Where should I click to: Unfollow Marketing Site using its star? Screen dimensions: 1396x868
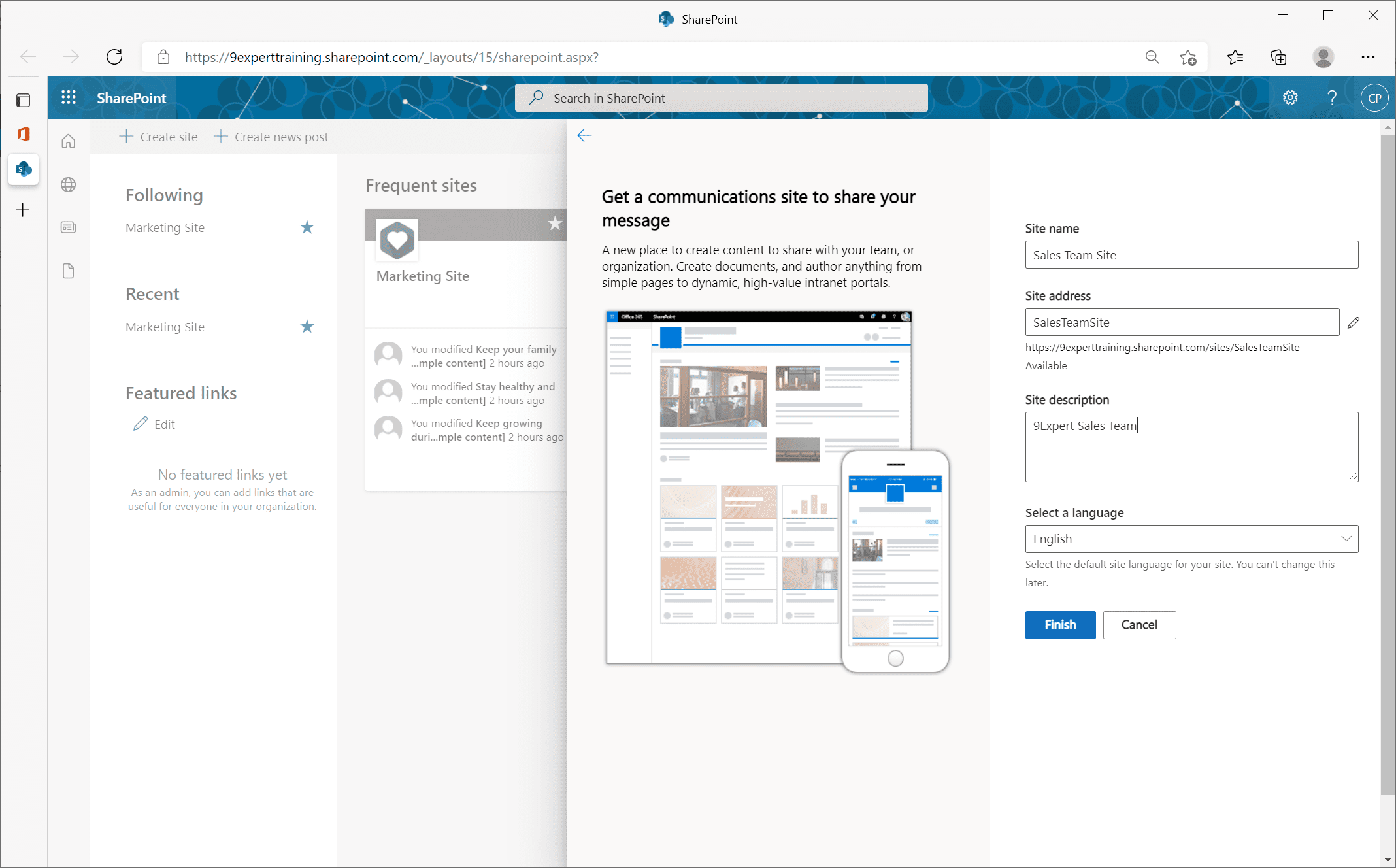(307, 227)
